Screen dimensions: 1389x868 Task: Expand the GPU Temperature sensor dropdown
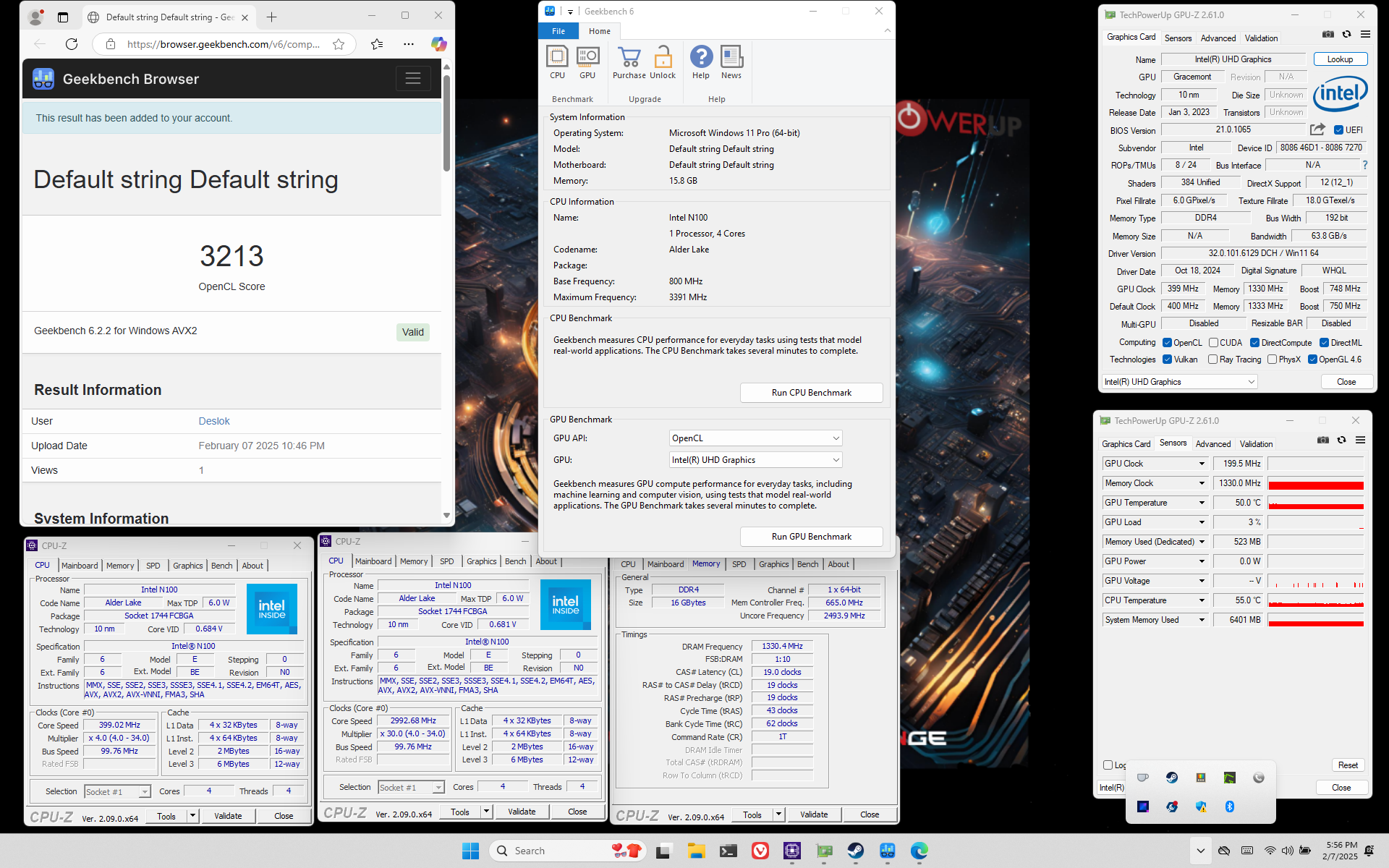click(x=1202, y=503)
